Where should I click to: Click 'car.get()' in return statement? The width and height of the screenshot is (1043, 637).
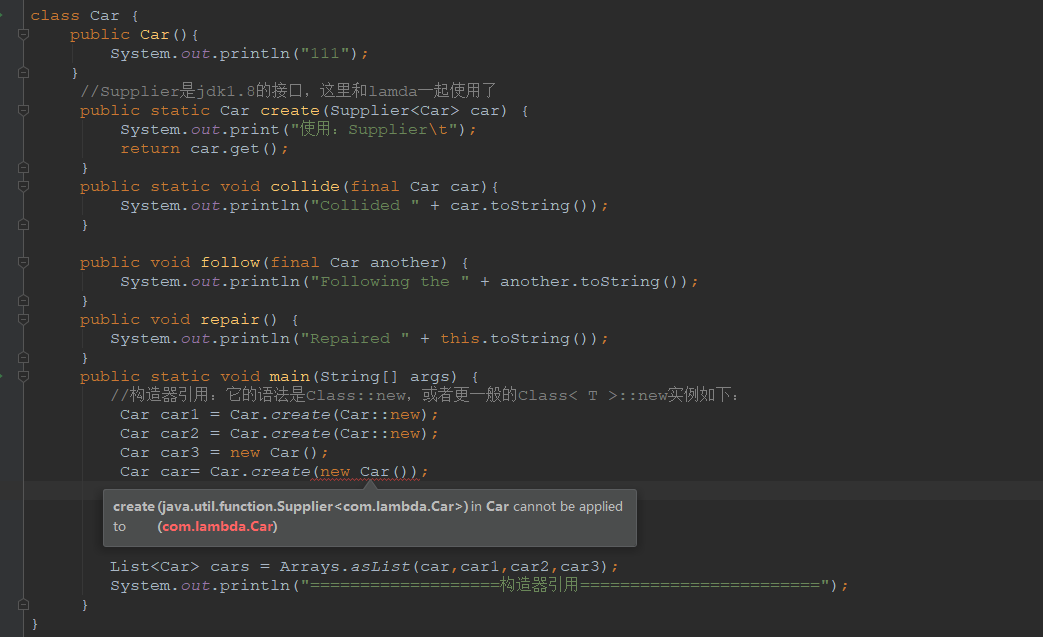[x=233, y=149]
